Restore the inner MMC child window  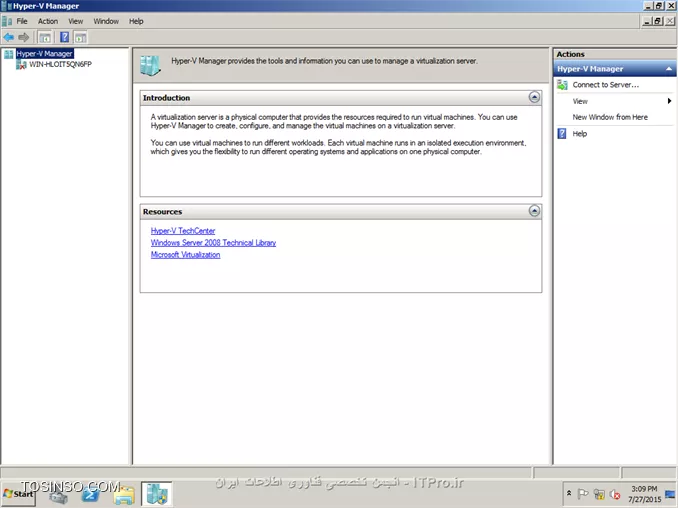[x=658, y=21]
